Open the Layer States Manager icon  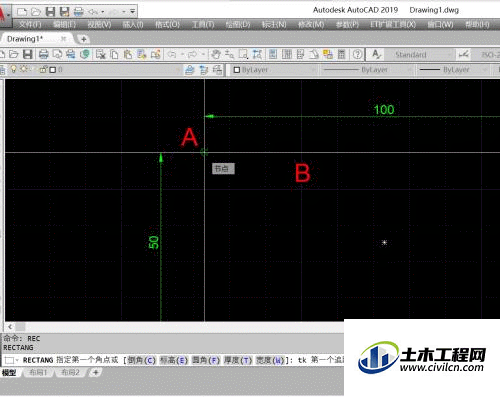[x=217, y=70]
